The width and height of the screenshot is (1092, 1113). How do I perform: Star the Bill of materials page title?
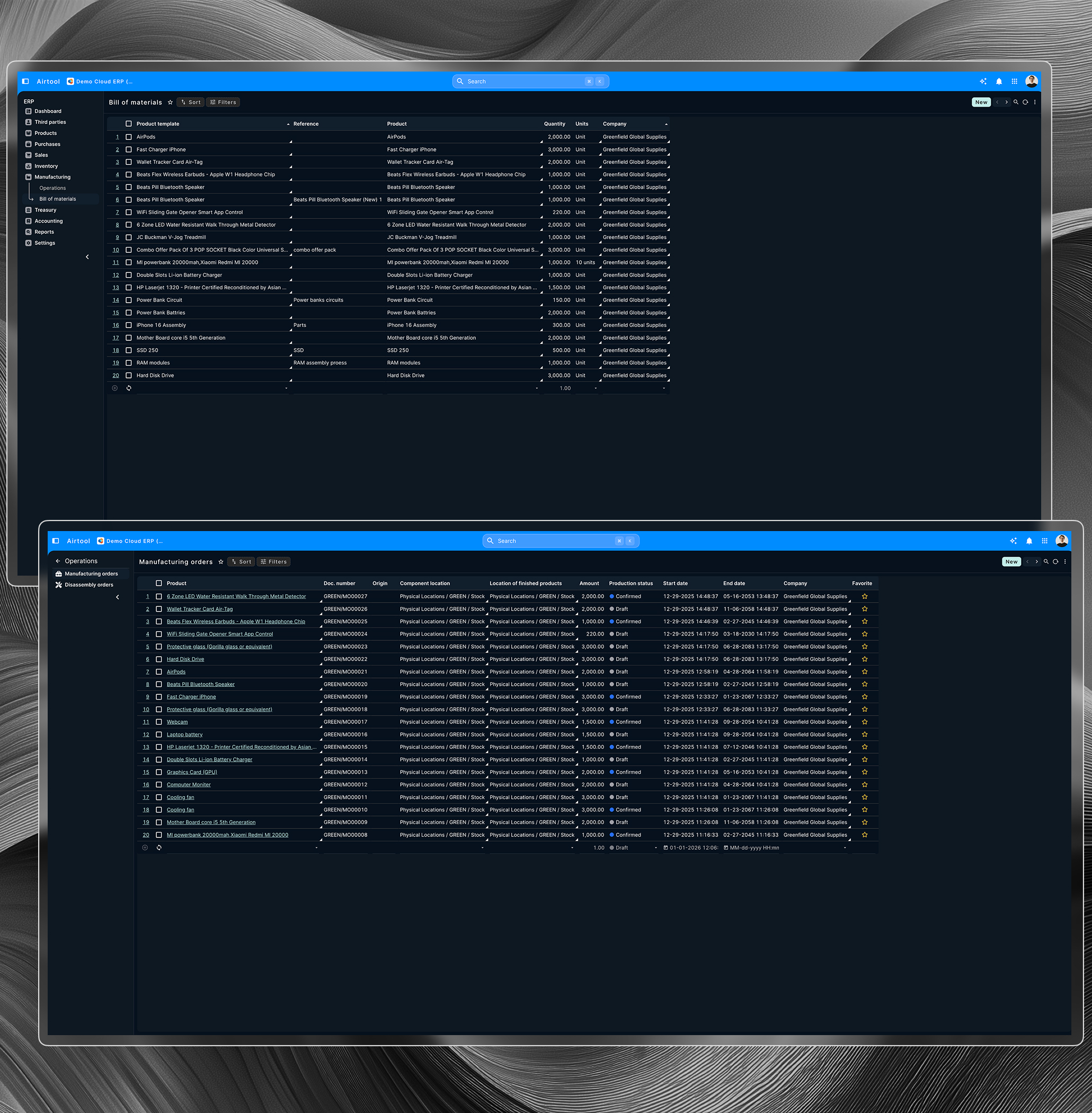pyautogui.click(x=170, y=103)
